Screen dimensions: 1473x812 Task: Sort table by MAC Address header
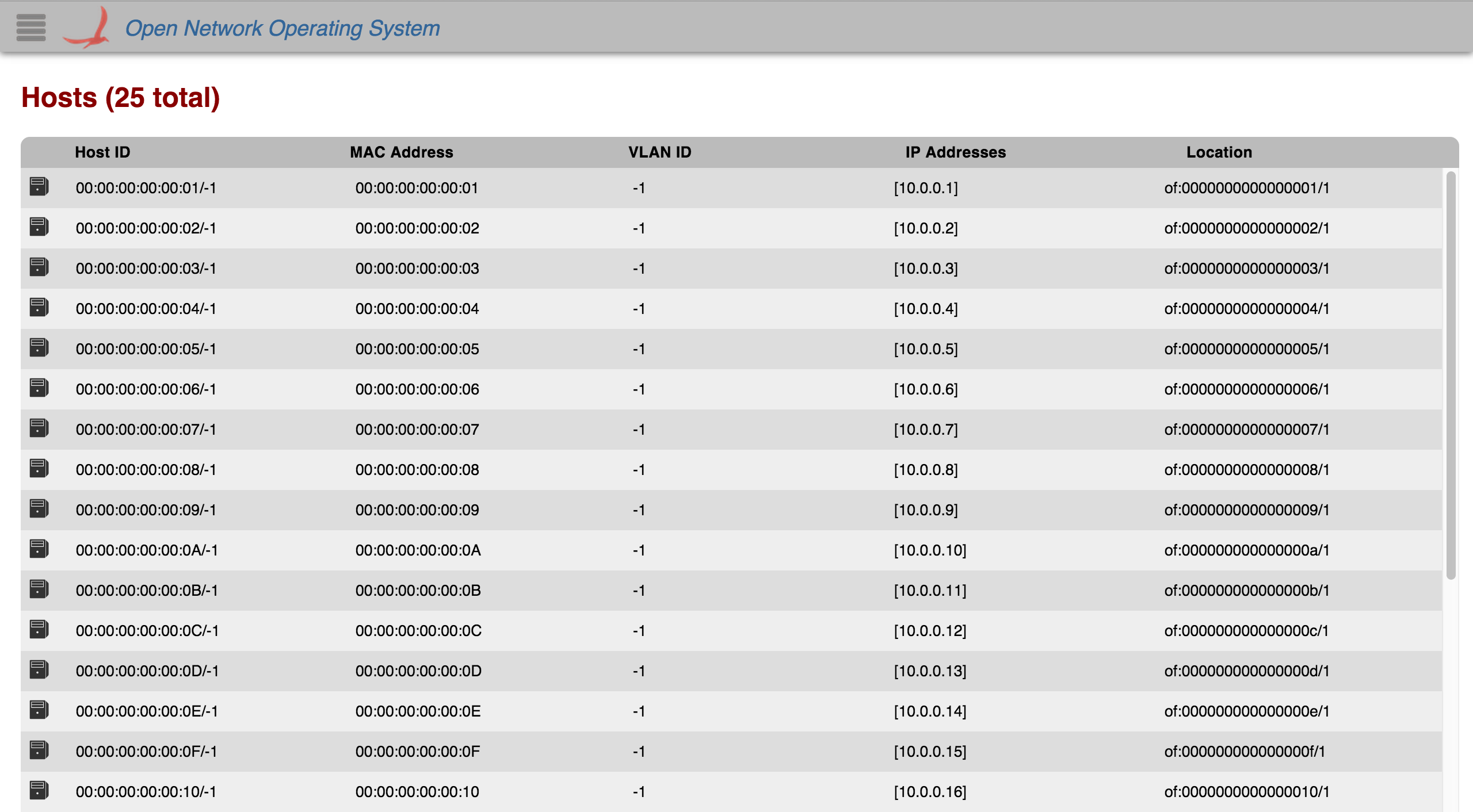[401, 152]
